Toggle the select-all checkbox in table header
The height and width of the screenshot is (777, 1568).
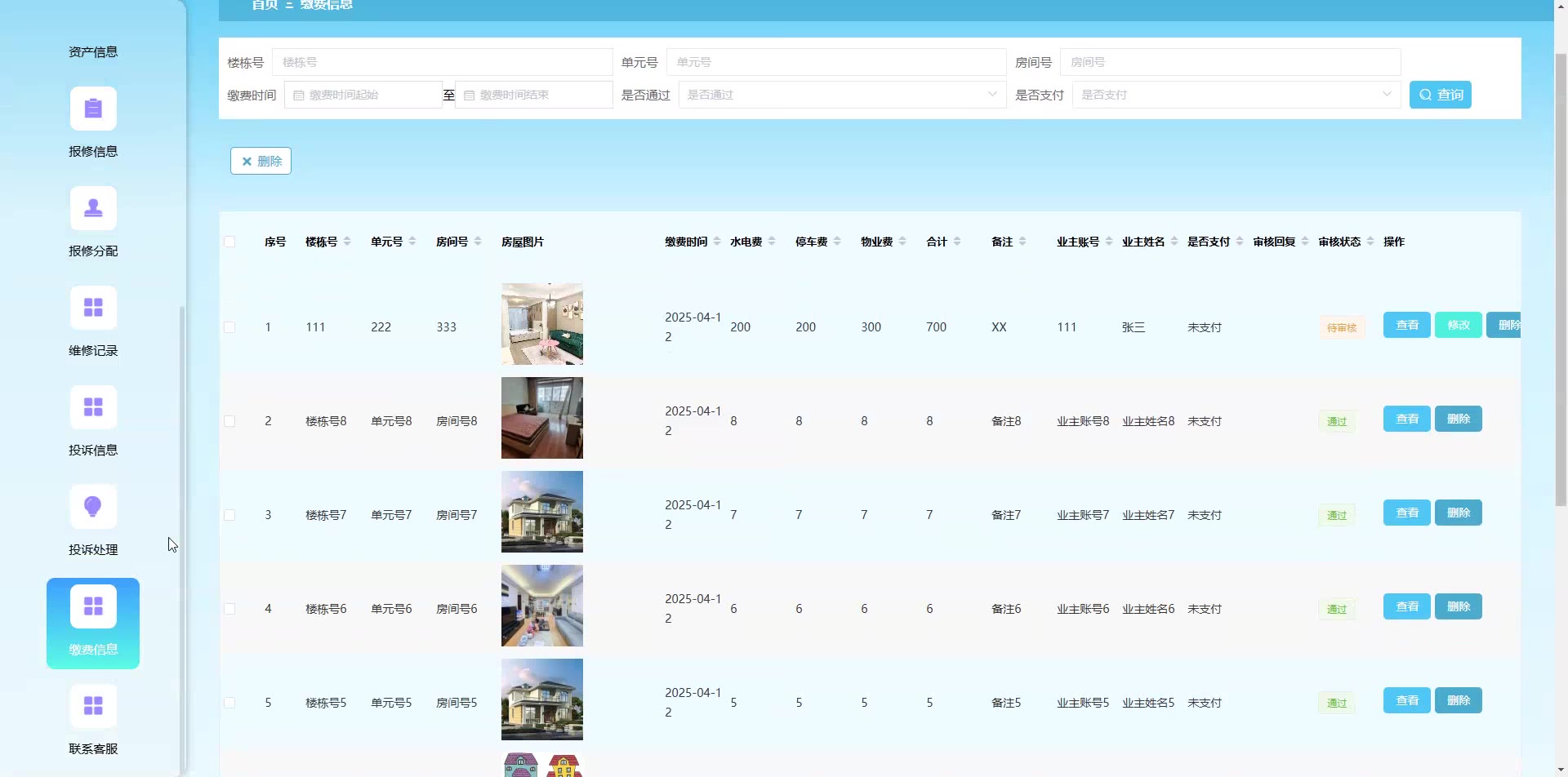[229, 242]
